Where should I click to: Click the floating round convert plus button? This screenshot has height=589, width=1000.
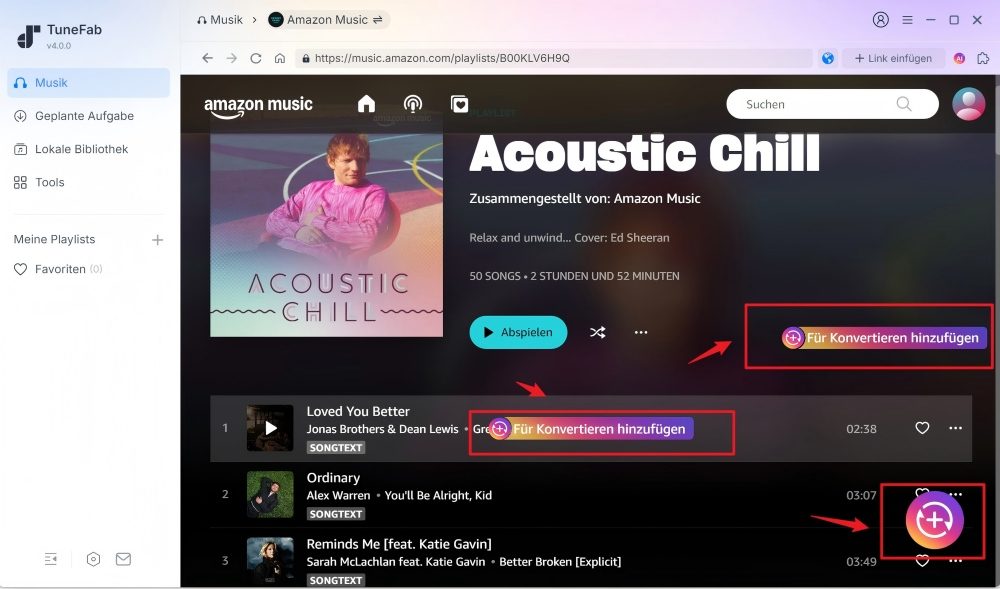click(934, 520)
